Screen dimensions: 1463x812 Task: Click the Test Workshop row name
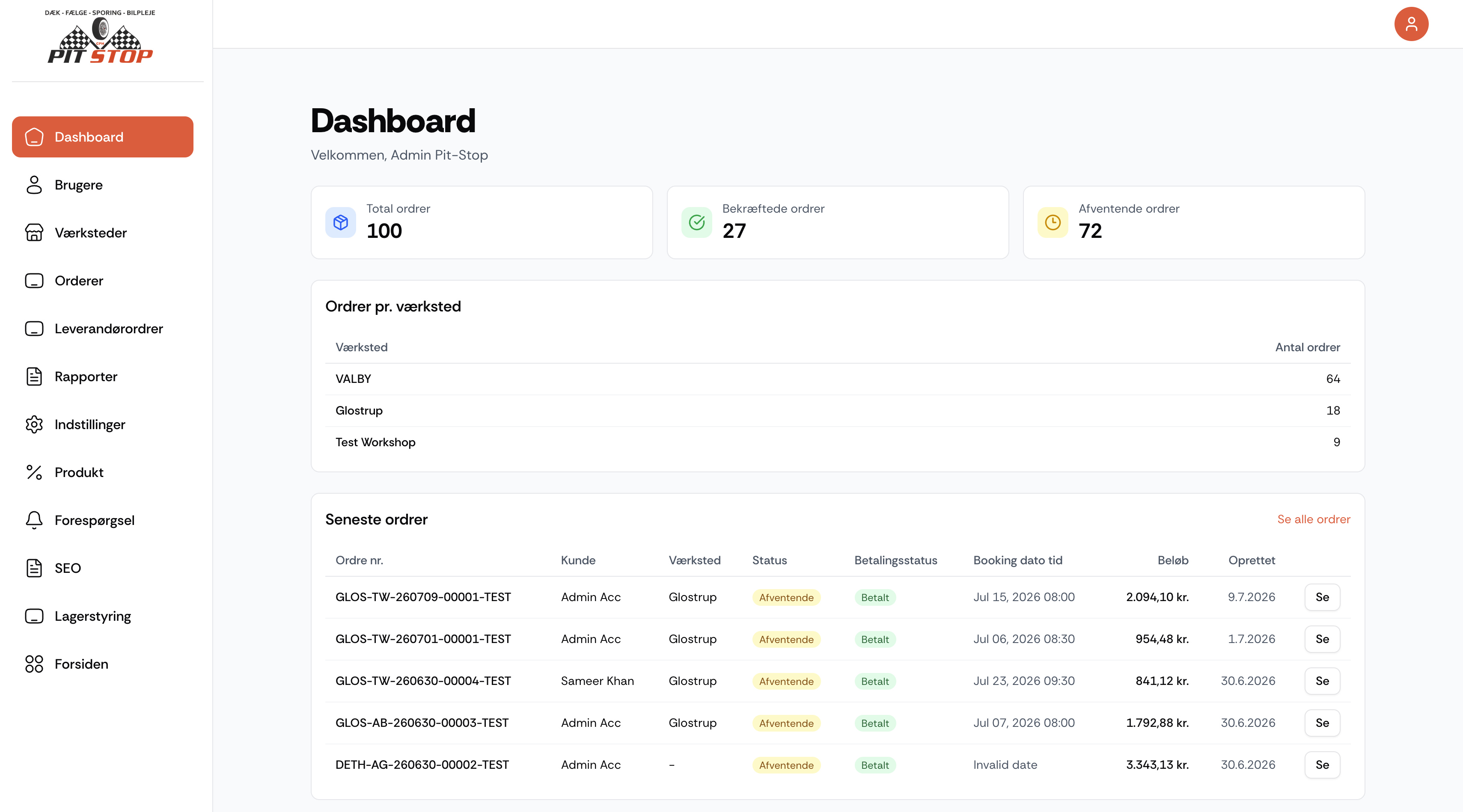[375, 442]
